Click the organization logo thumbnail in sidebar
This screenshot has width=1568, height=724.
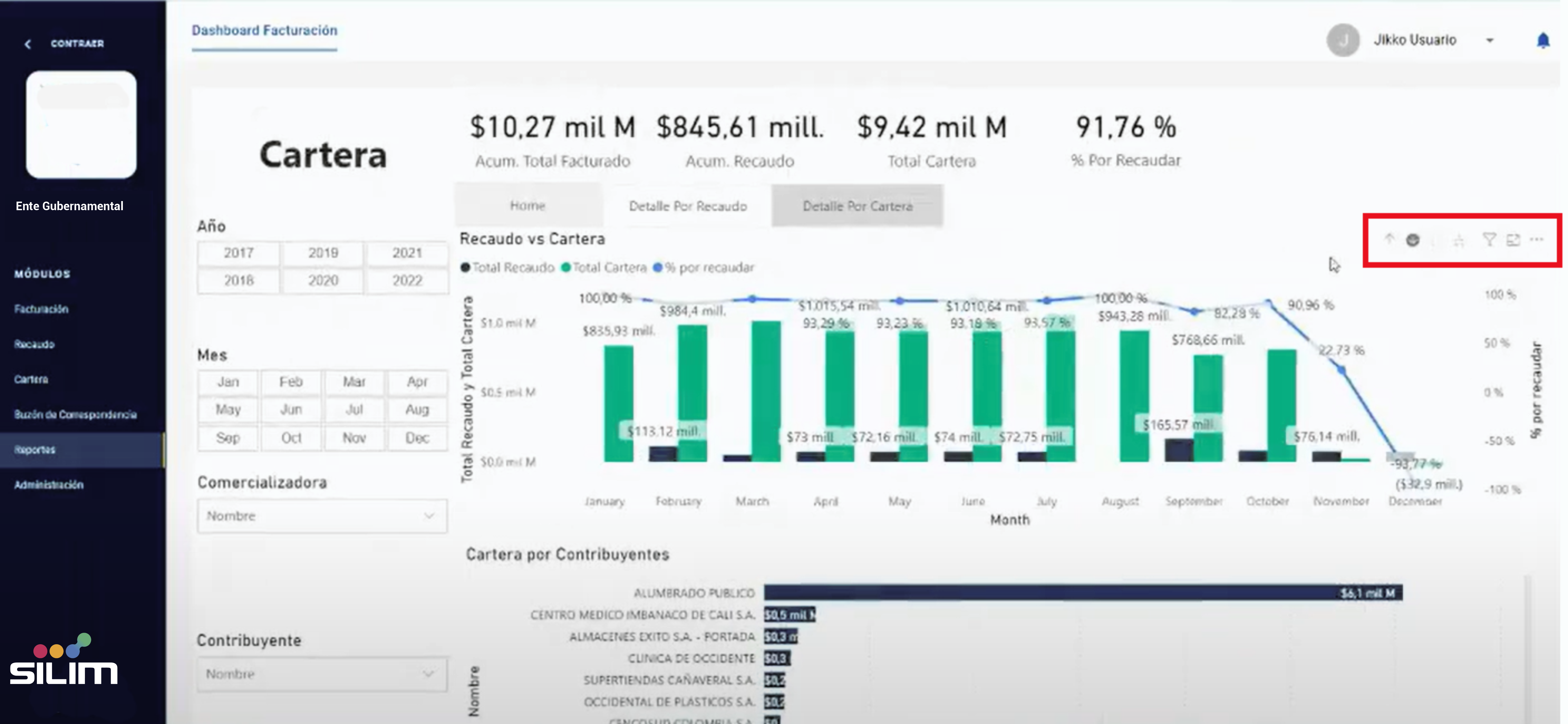(x=81, y=124)
